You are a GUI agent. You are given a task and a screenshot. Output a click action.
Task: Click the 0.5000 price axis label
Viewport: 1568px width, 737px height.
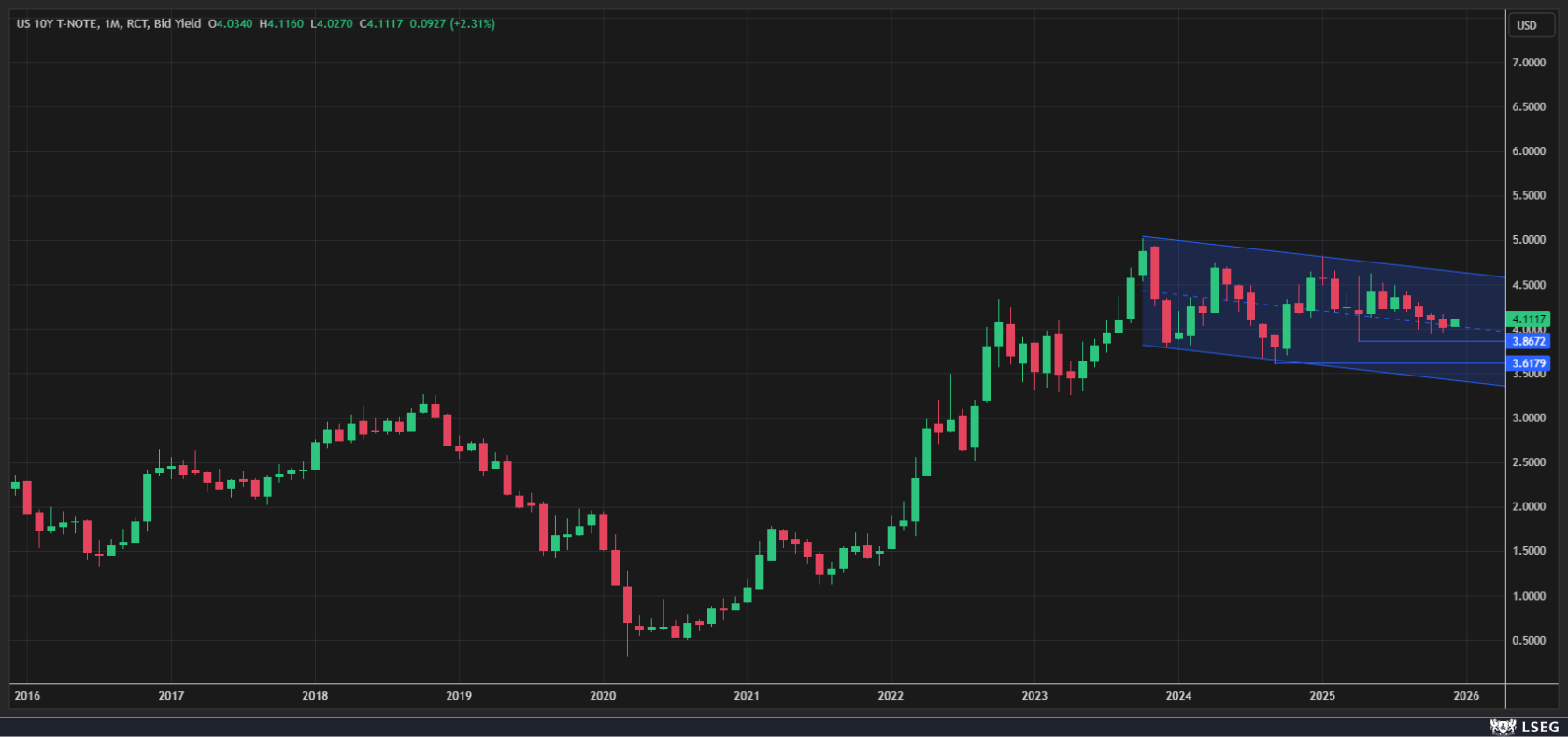(1529, 641)
